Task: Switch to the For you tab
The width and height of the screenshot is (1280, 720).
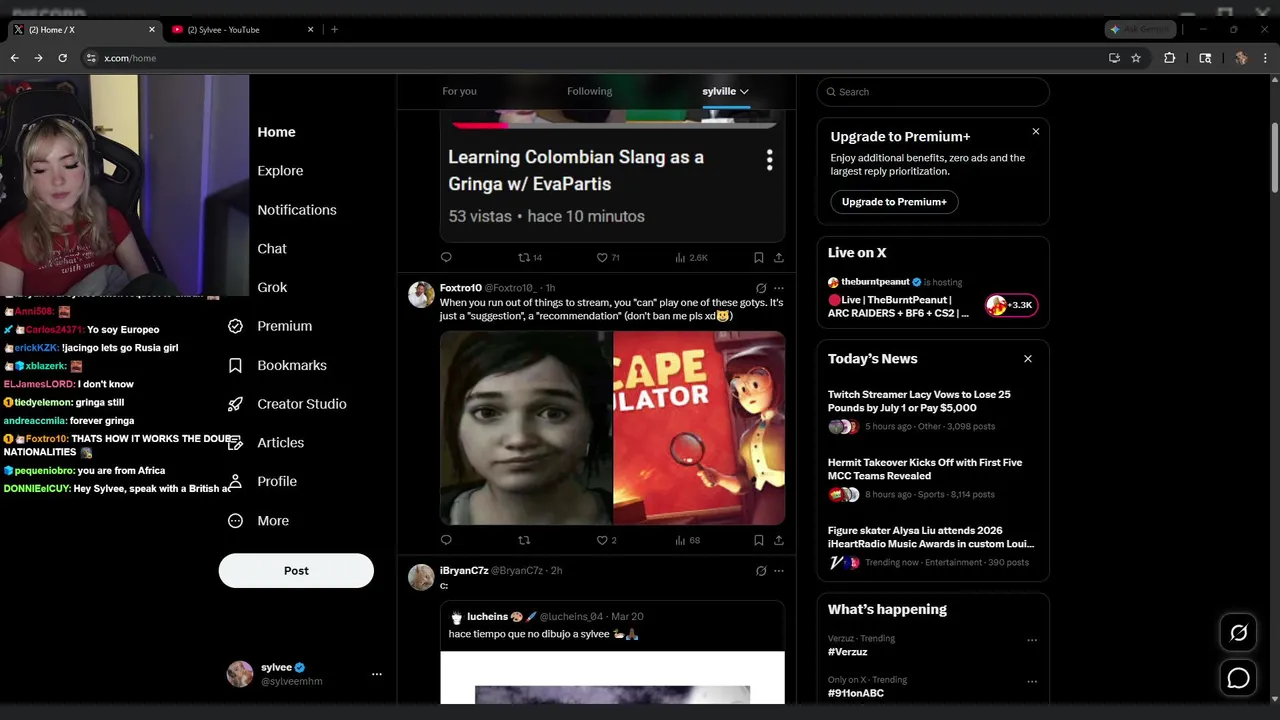Action: (x=459, y=91)
